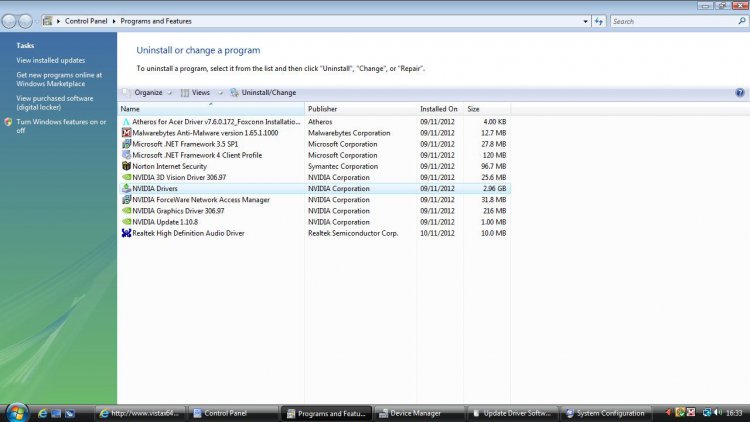Viewport: 750px width, 422px height.
Task: Launch Internet Explorer from Quick Launch
Action: tap(43, 413)
